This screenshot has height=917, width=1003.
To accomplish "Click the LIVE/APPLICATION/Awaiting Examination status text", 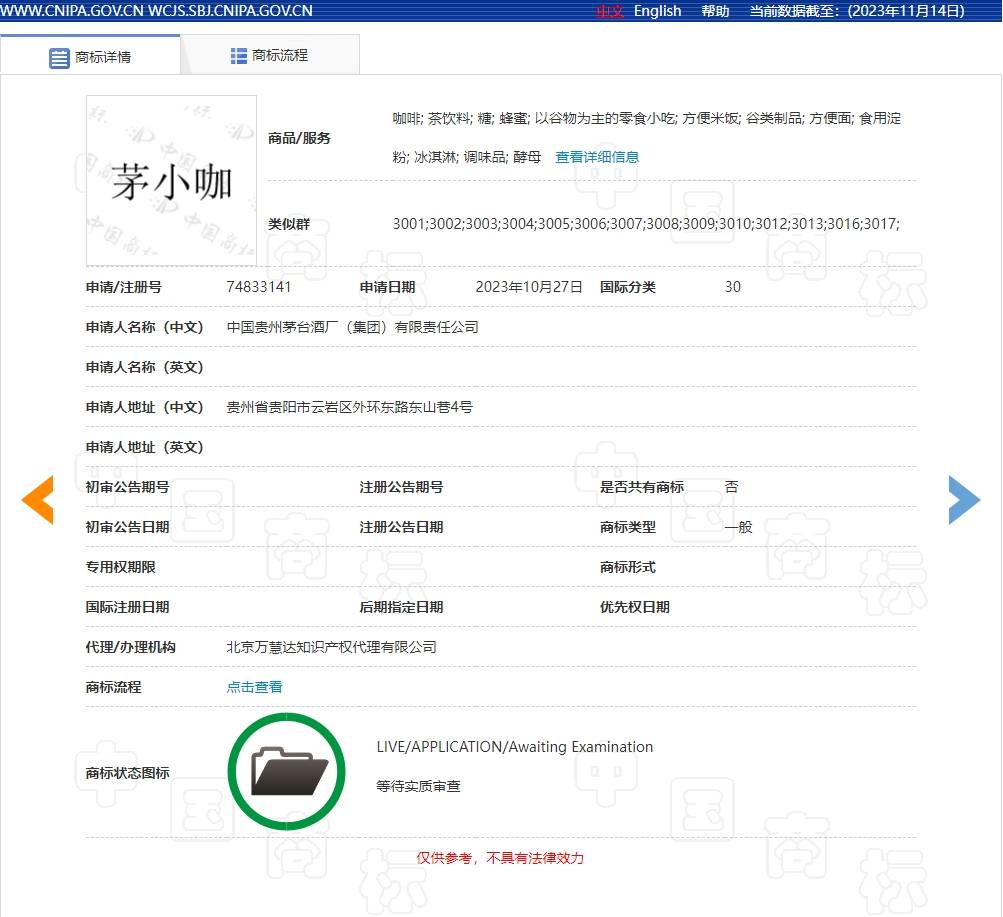I will (x=514, y=747).
